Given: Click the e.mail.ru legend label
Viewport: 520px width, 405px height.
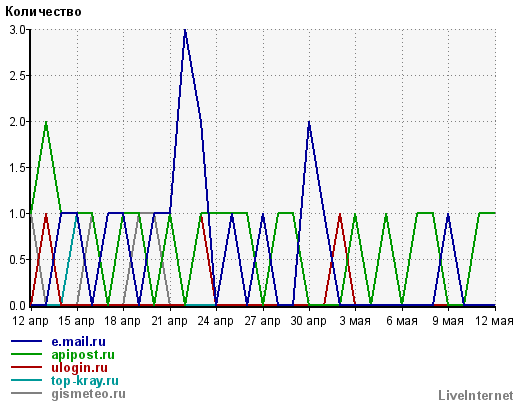Looking at the screenshot, I should point(79,342).
